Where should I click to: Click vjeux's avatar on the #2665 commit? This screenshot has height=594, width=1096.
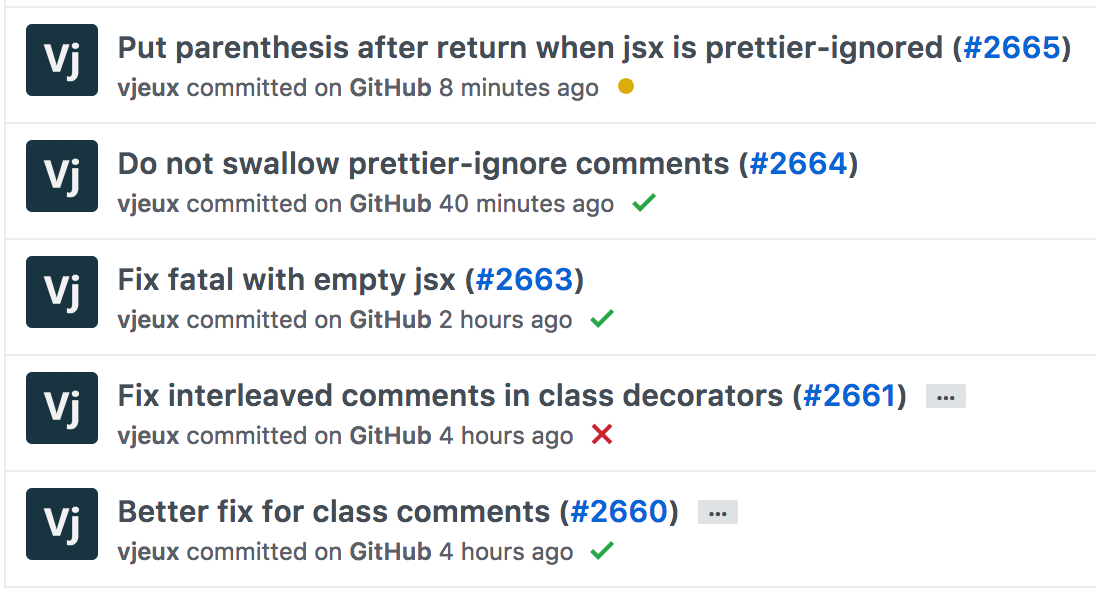(61, 60)
